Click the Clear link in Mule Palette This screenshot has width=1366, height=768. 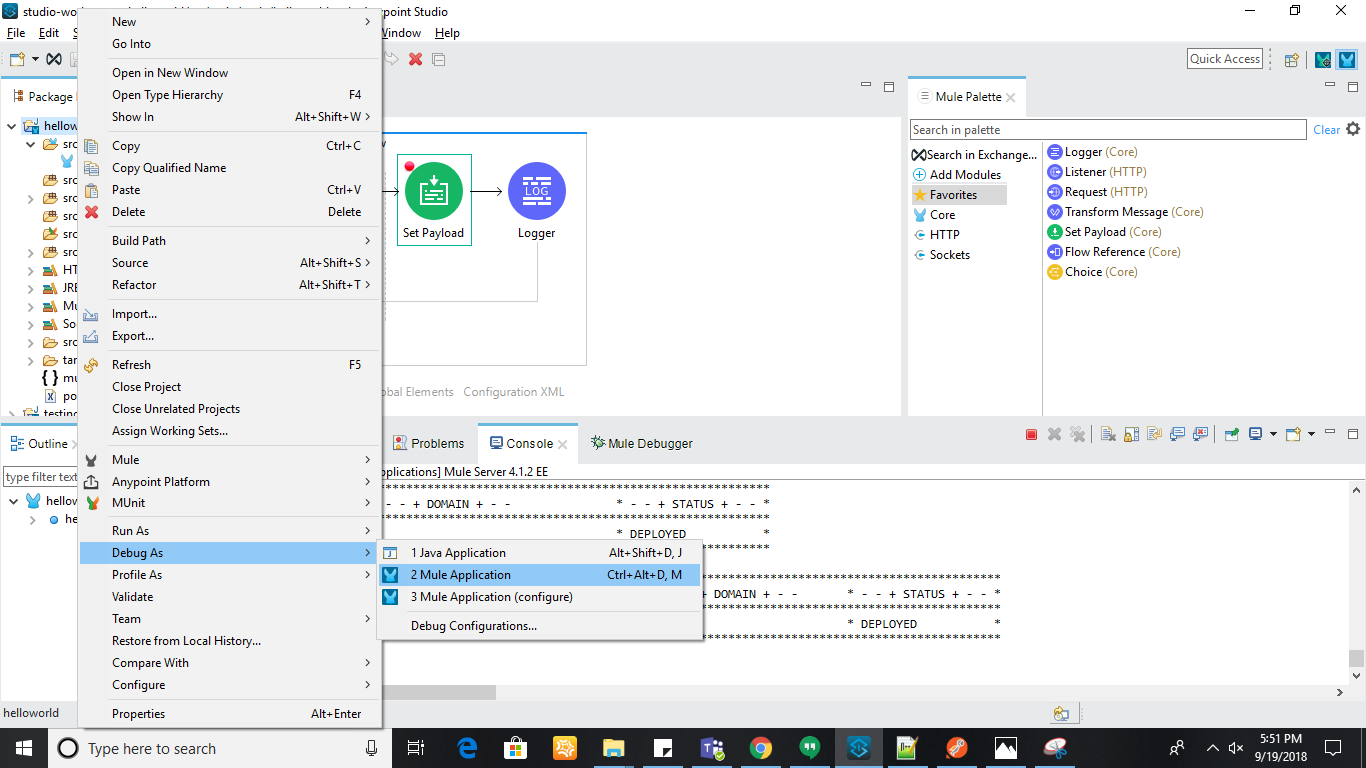1326,130
